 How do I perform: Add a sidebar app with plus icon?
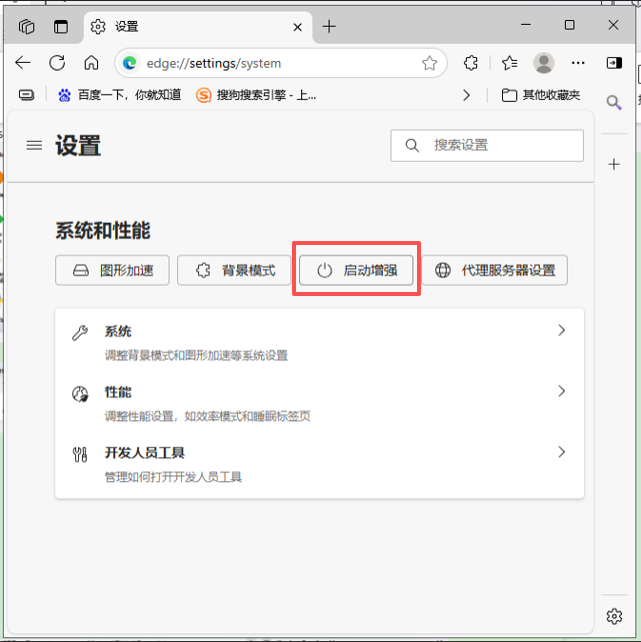(614, 164)
